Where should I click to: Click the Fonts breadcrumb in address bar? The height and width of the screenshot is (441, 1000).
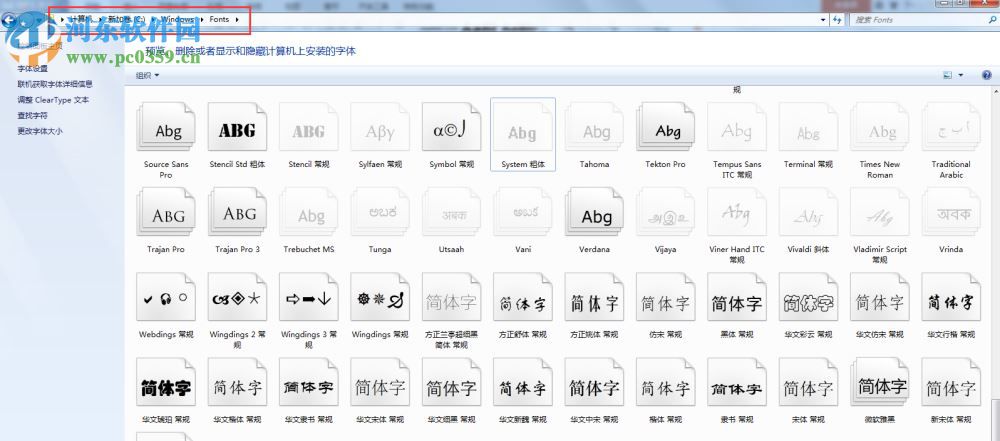pos(219,19)
